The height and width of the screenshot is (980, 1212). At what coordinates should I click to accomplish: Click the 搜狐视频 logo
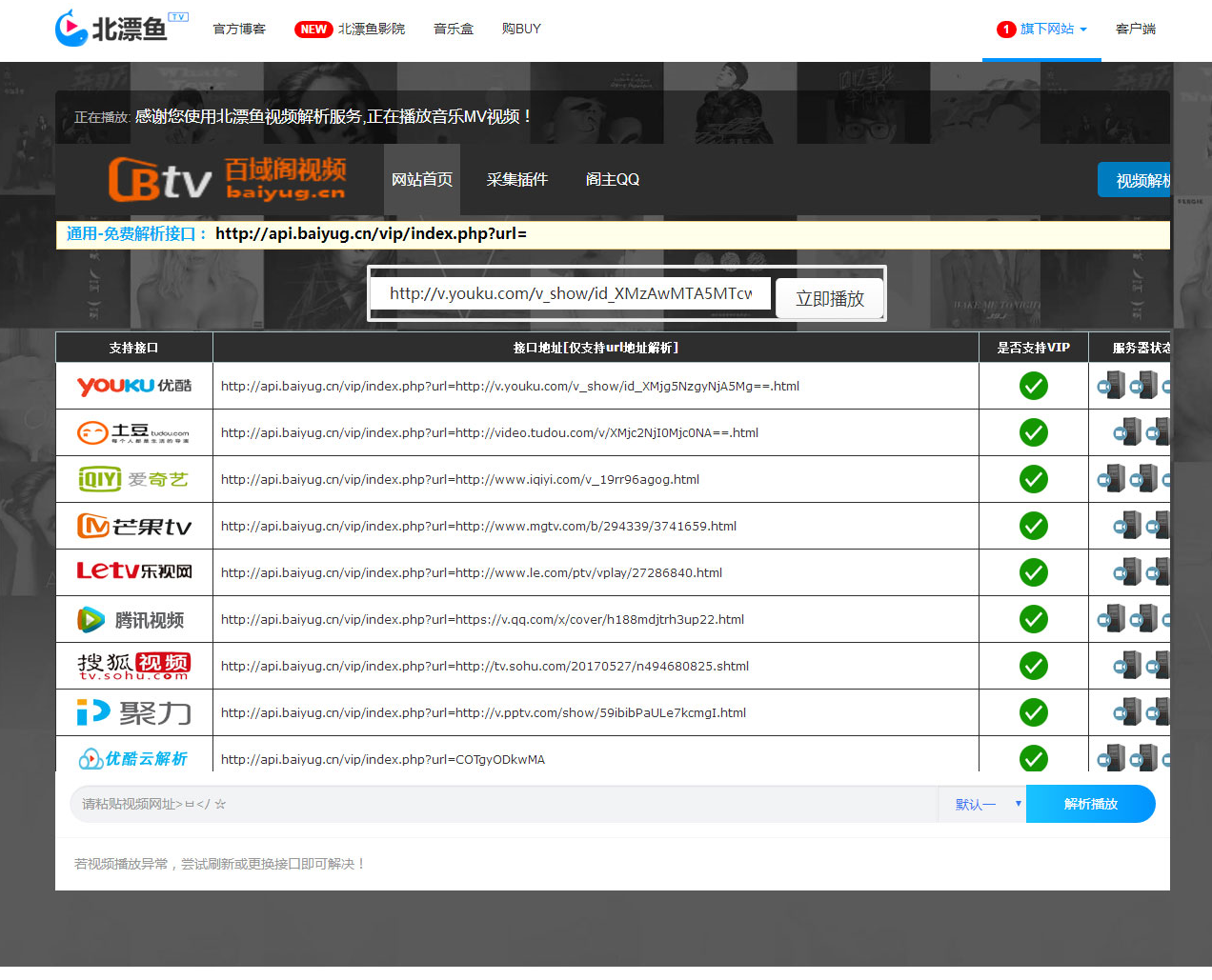point(134,666)
